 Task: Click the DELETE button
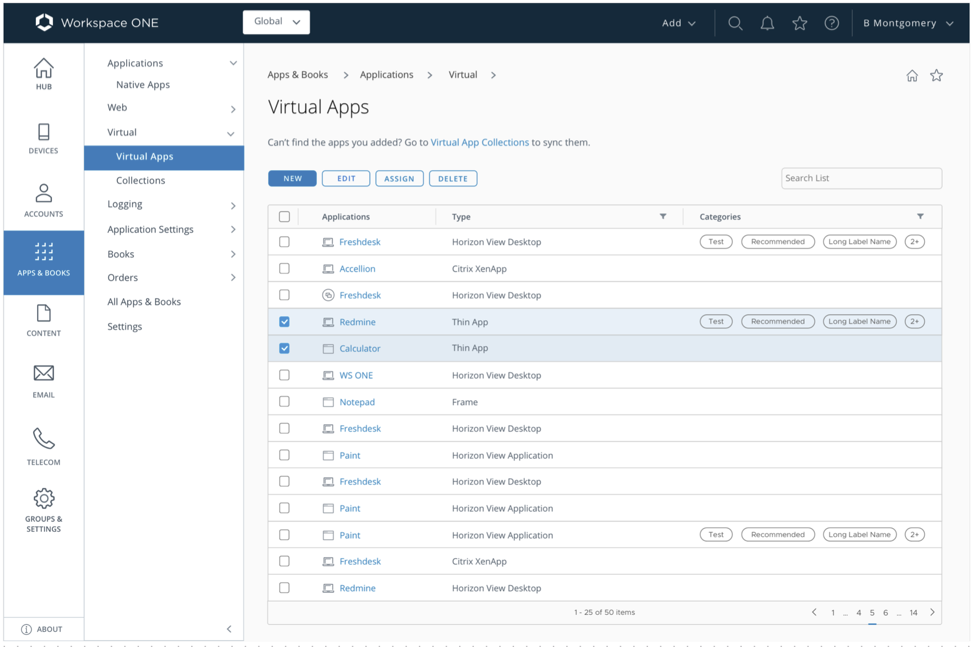[x=453, y=178]
